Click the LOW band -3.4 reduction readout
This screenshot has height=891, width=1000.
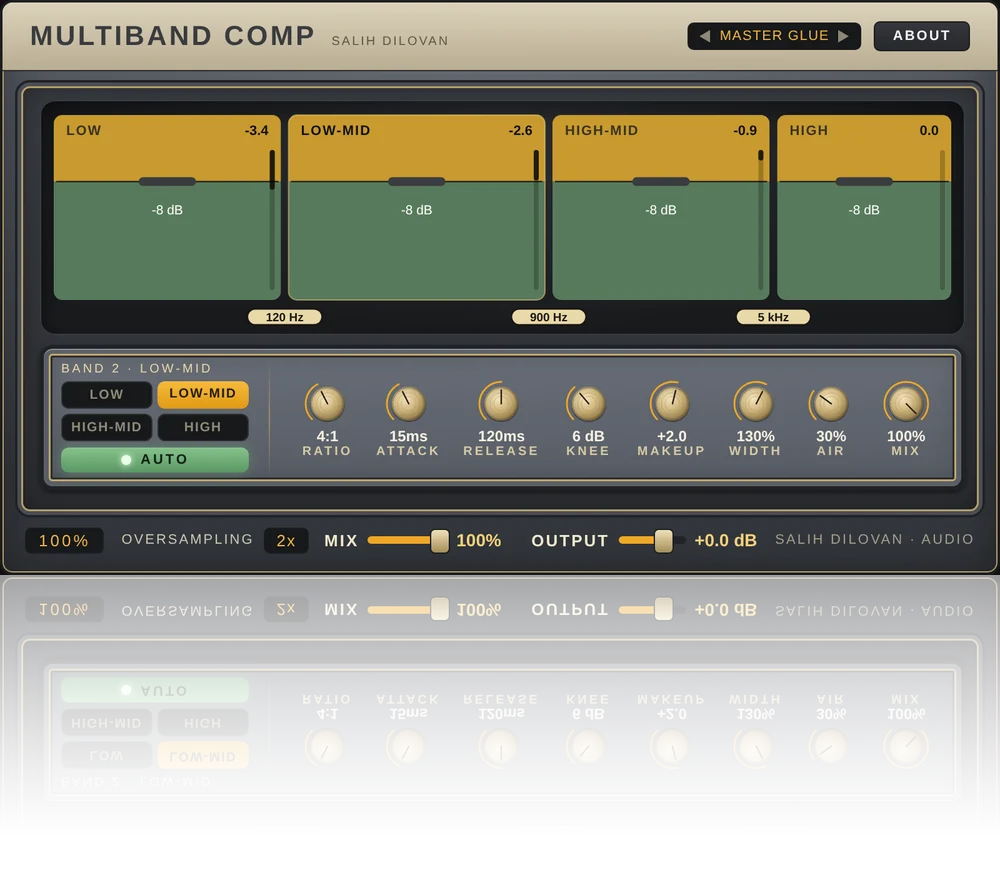[x=256, y=131]
